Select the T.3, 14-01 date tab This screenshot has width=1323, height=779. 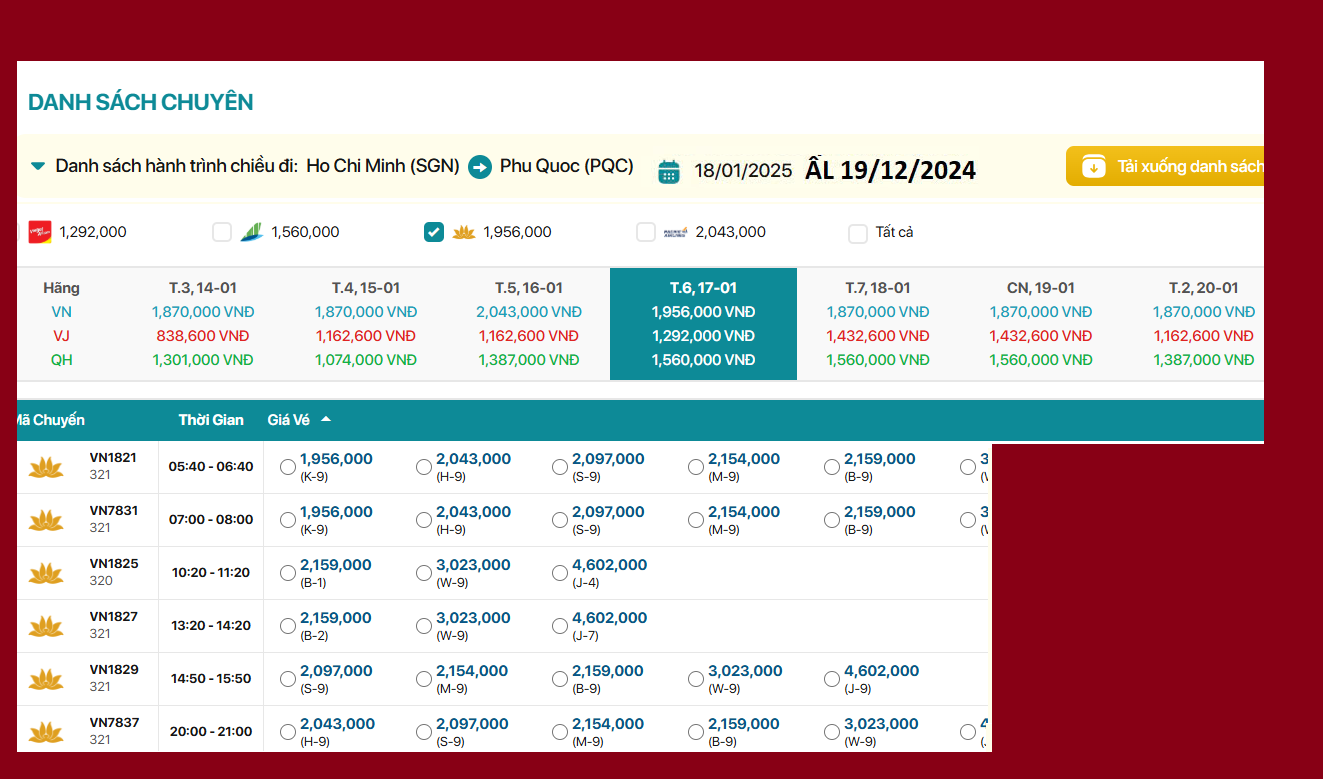click(202, 324)
